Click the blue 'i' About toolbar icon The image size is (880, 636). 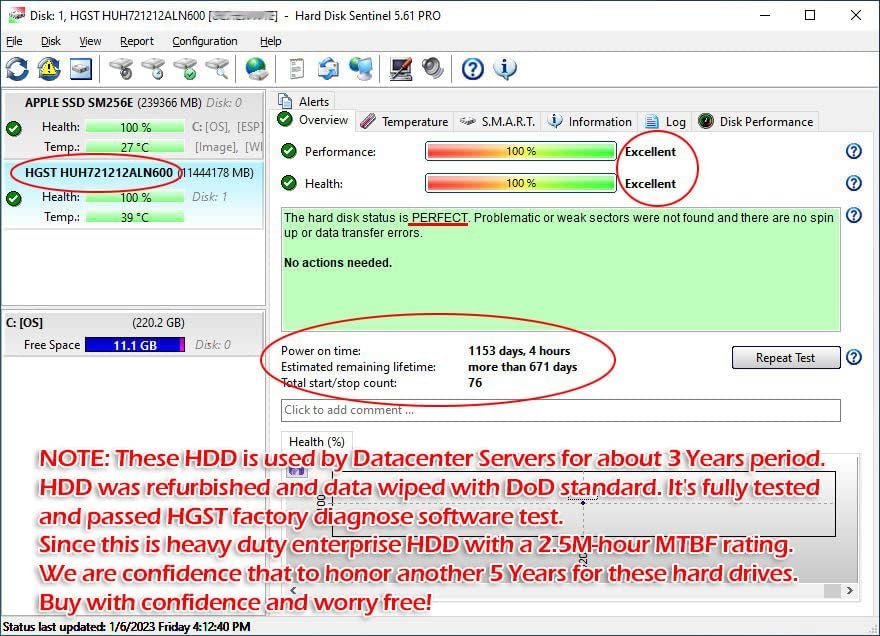[x=505, y=69]
